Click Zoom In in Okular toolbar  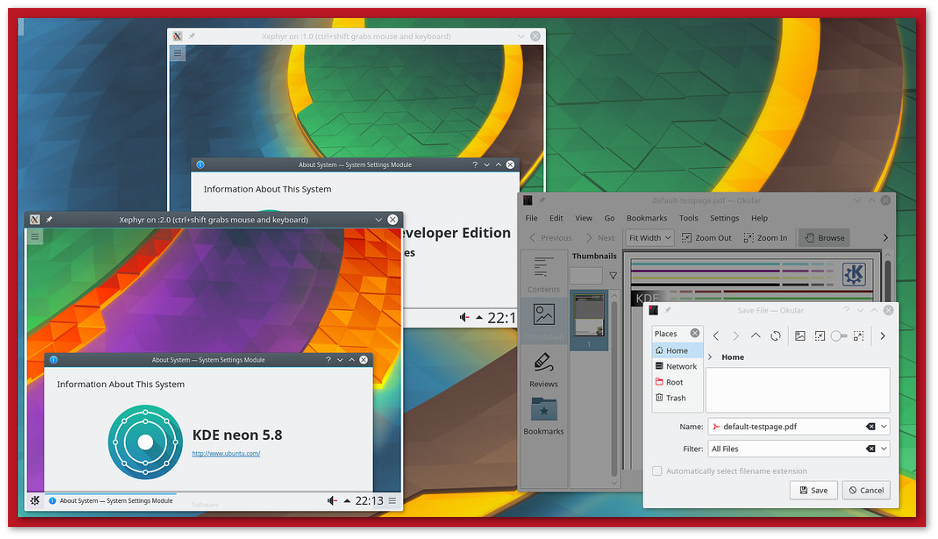coord(766,238)
